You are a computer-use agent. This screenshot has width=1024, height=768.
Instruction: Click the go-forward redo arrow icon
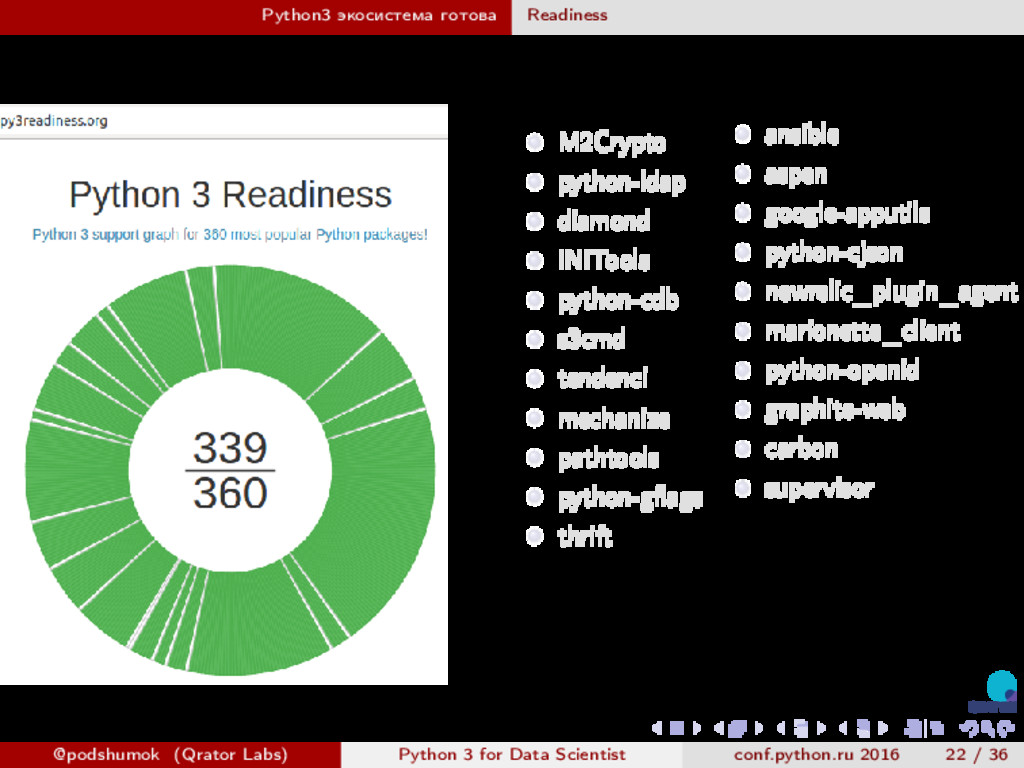pyautogui.click(x=1006, y=728)
